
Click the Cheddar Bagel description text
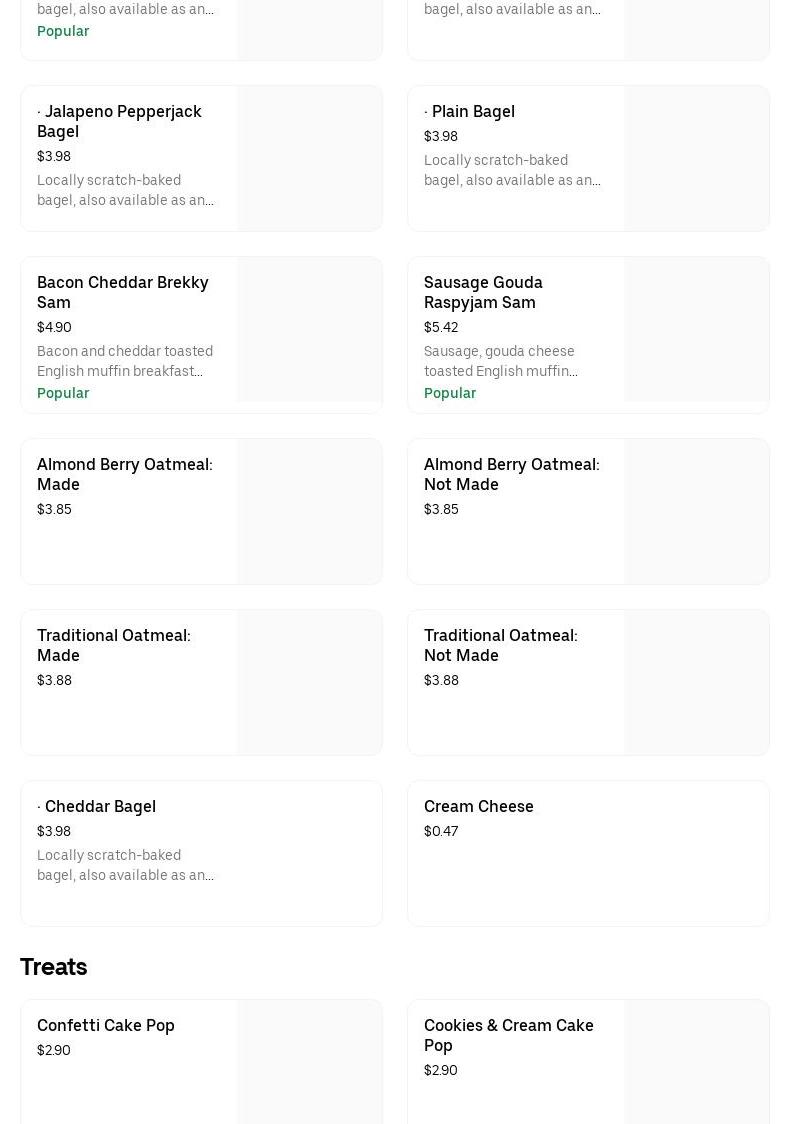coord(125,865)
